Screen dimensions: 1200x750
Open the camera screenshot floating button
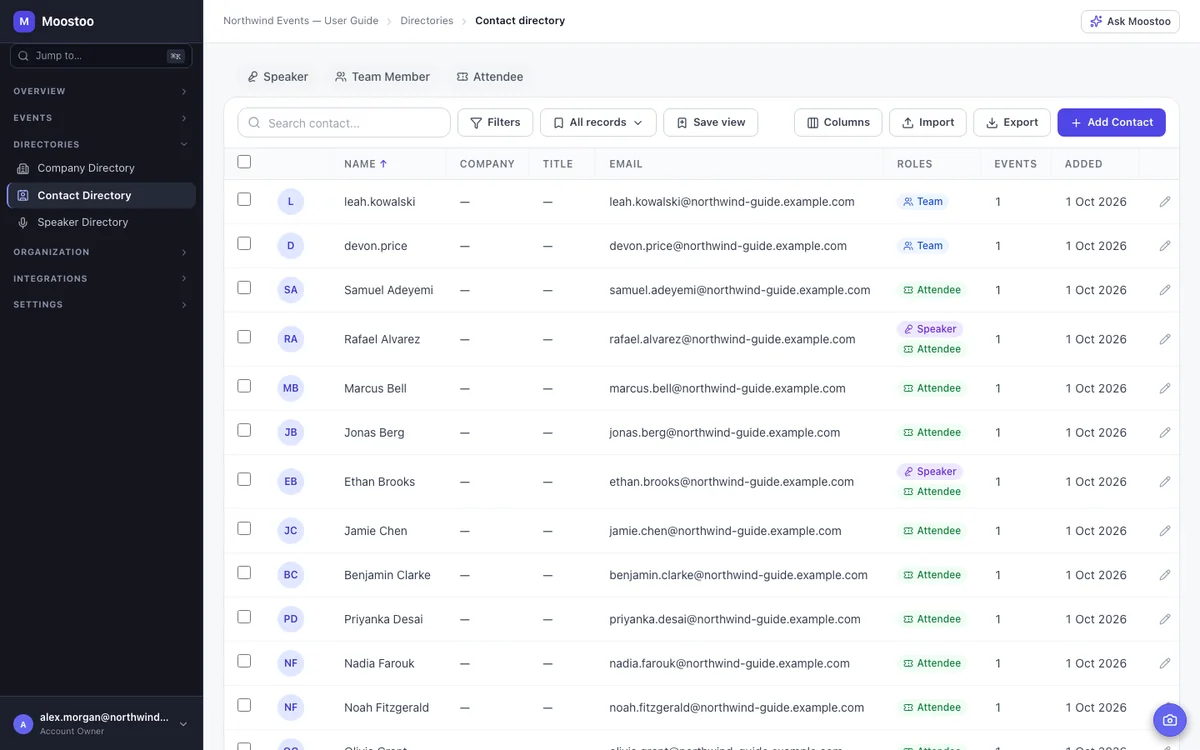(1169, 720)
